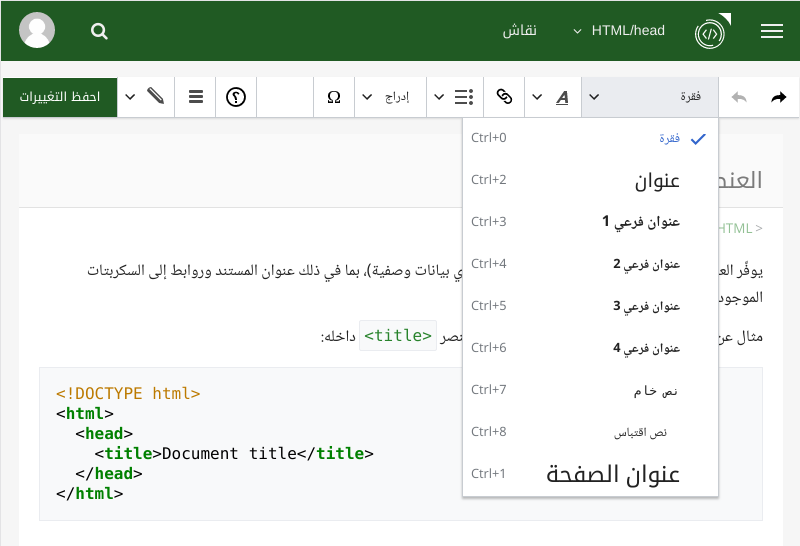Select عنوان الصفحة page title option
The width and height of the screenshot is (800, 546).
click(x=590, y=474)
